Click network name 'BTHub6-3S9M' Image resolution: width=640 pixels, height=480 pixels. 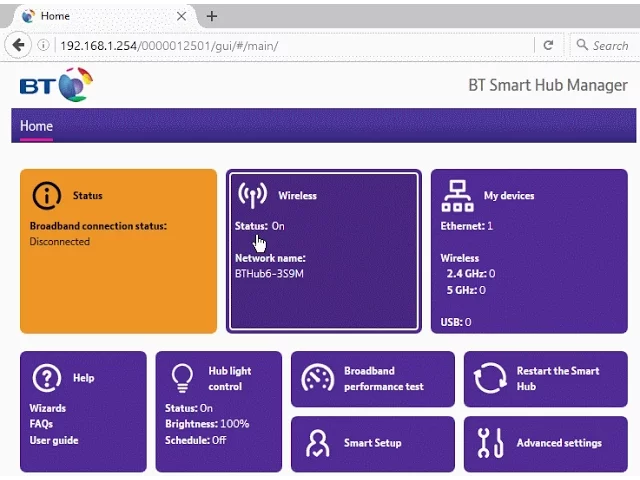tap(269, 273)
